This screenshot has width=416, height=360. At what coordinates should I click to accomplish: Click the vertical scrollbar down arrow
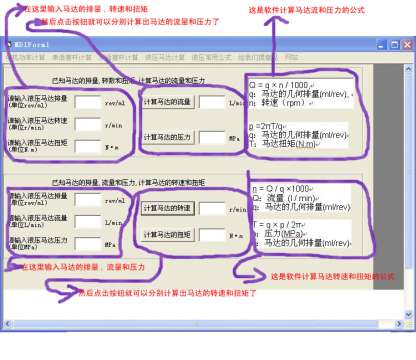point(408,314)
